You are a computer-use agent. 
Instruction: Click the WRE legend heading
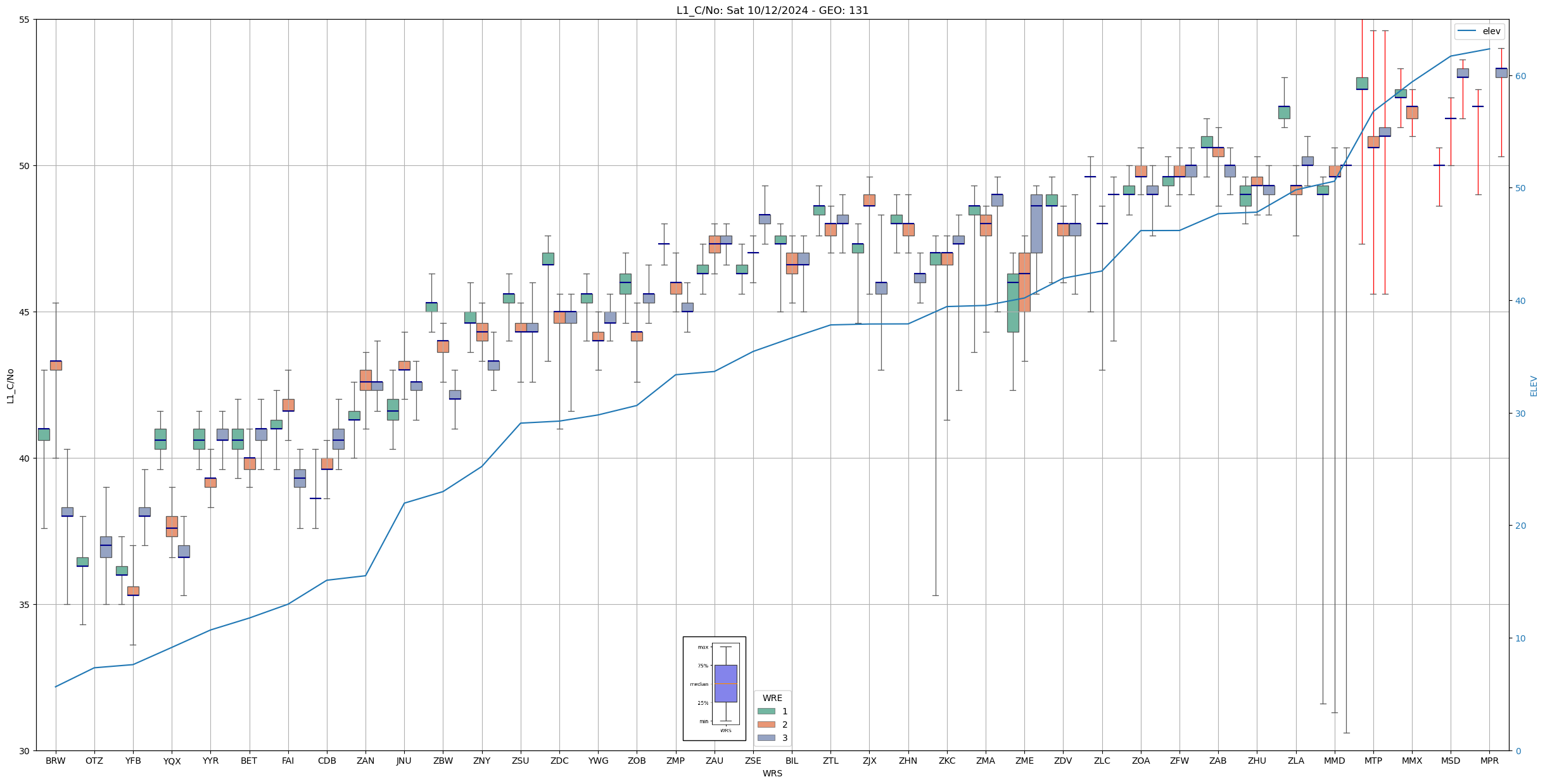(772, 698)
